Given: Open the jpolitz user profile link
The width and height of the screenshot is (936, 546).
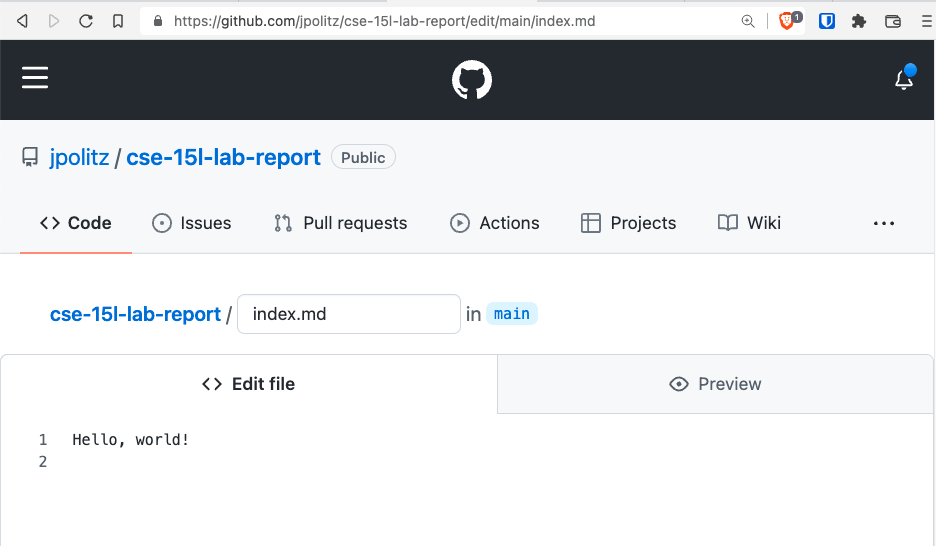Looking at the screenshot, I should pos(79,158).
